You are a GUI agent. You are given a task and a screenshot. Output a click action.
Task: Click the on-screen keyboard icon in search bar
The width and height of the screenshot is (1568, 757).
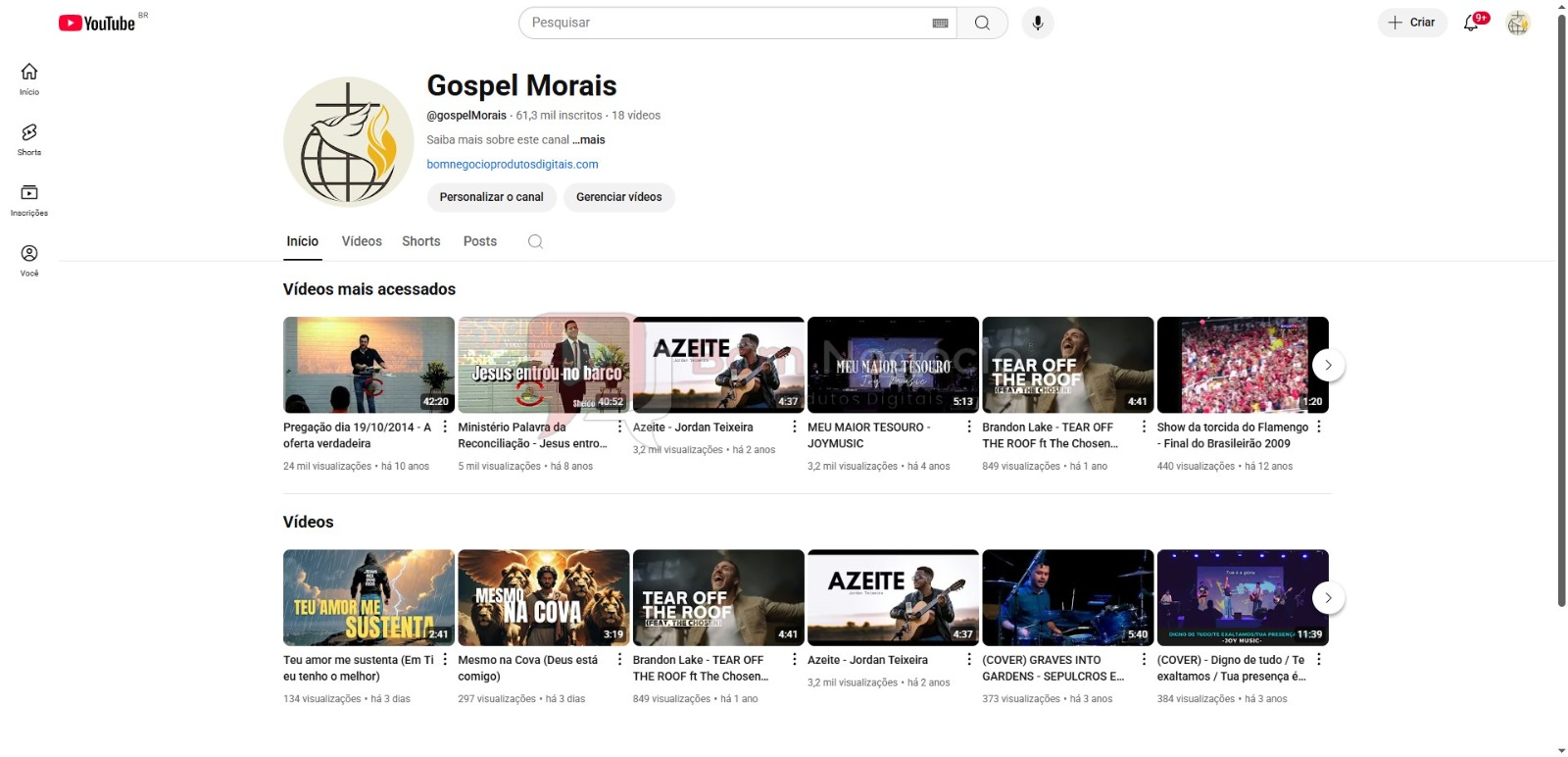click(941, 23)
